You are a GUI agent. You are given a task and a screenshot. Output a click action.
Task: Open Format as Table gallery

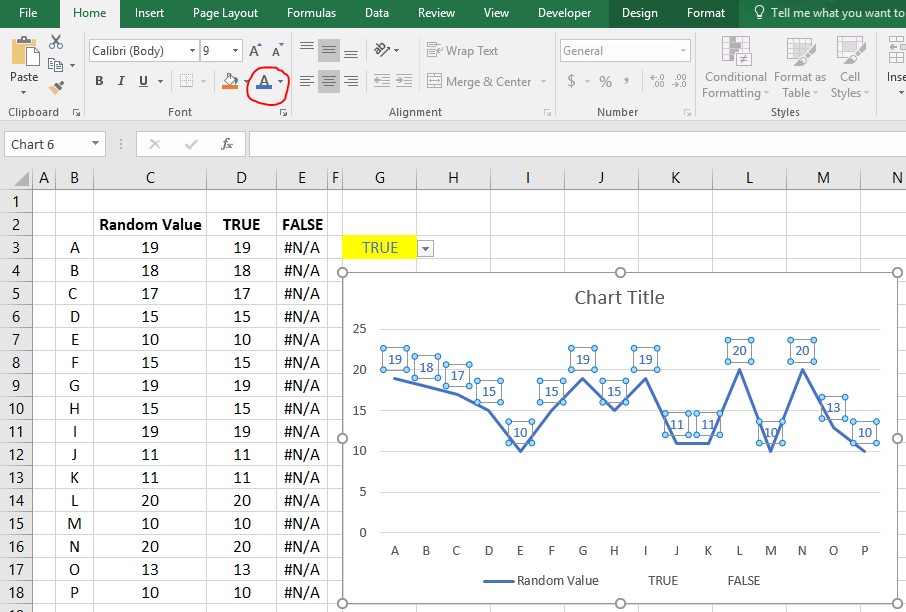800,67
